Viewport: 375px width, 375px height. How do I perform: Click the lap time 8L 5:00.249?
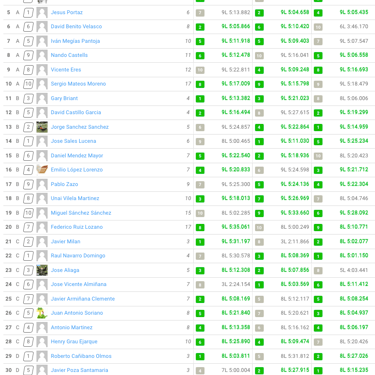pyautogui.click(x=295, y=227)
